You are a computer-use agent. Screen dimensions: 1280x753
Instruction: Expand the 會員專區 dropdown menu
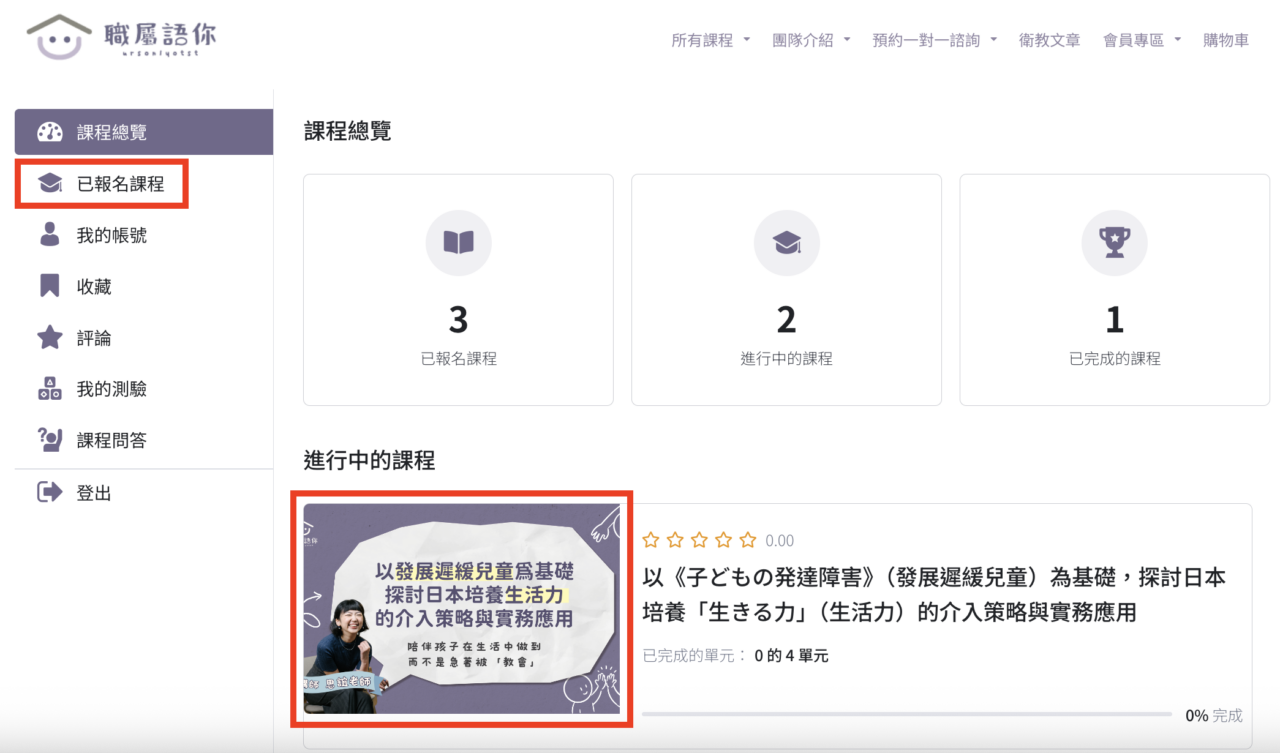click(1141, 41)
